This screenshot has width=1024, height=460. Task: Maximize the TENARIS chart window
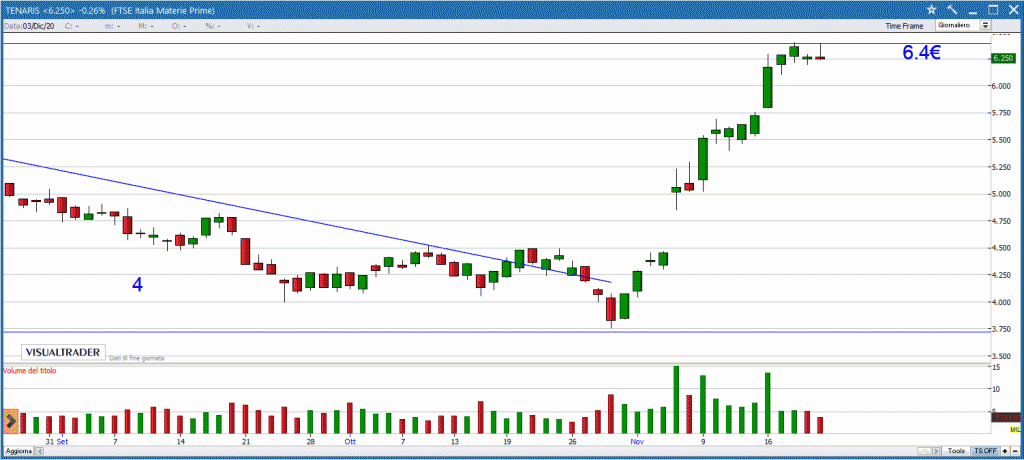pos(993,9)
